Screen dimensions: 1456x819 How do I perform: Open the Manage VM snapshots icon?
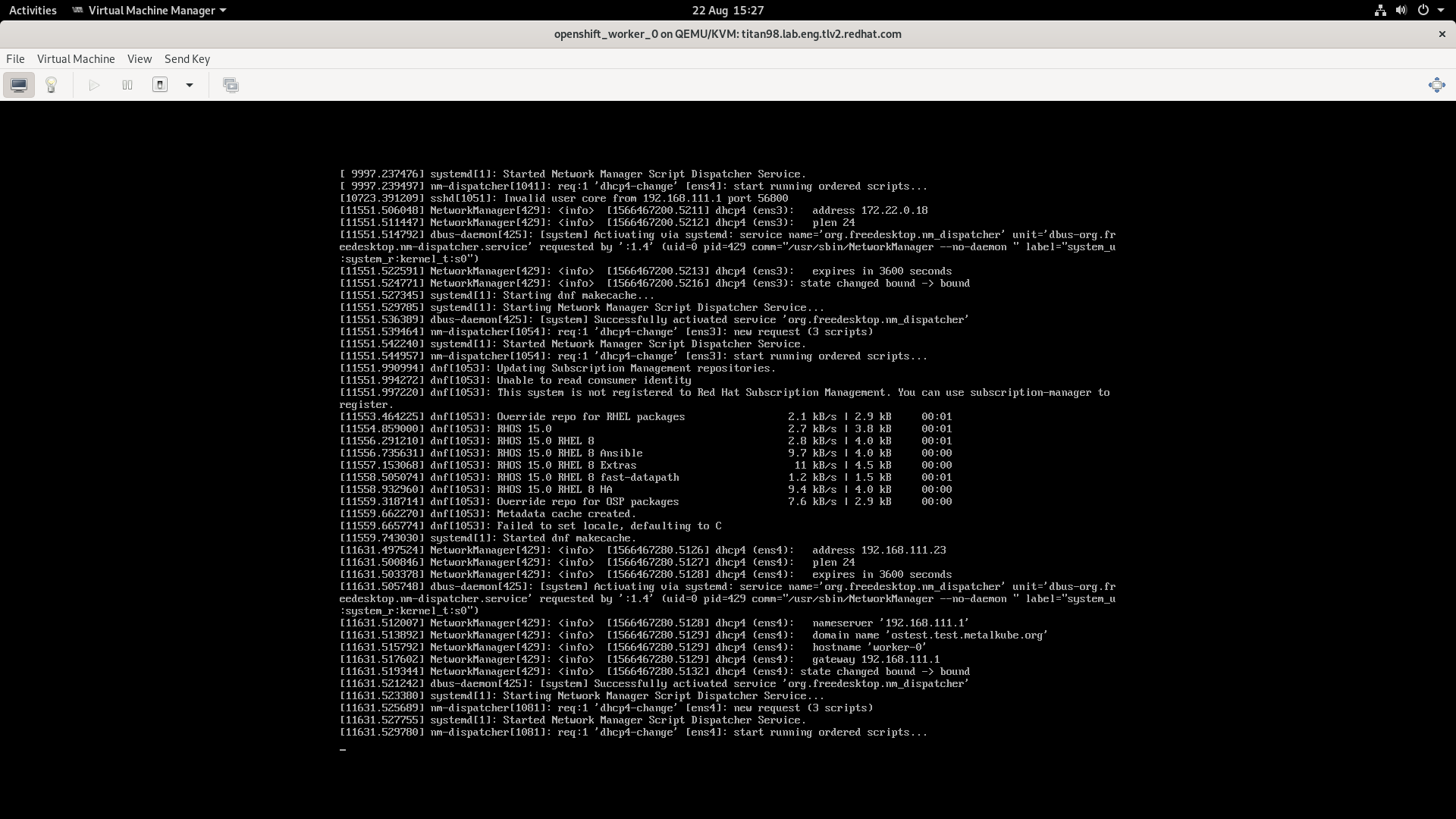(231, 85)
